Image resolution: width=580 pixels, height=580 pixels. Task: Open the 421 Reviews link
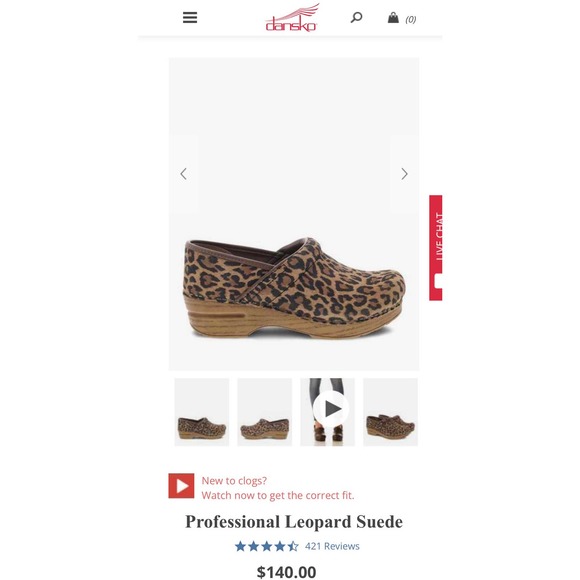(x=332, y=546)
